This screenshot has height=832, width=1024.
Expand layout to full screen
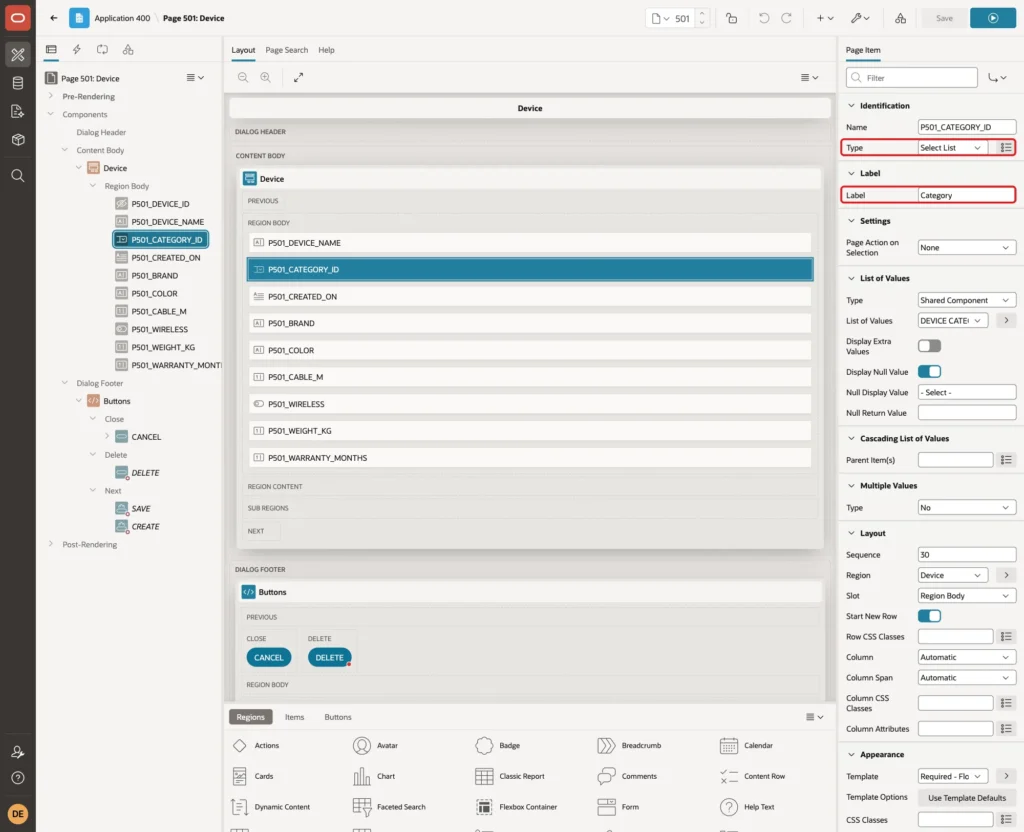coord(298,77)
